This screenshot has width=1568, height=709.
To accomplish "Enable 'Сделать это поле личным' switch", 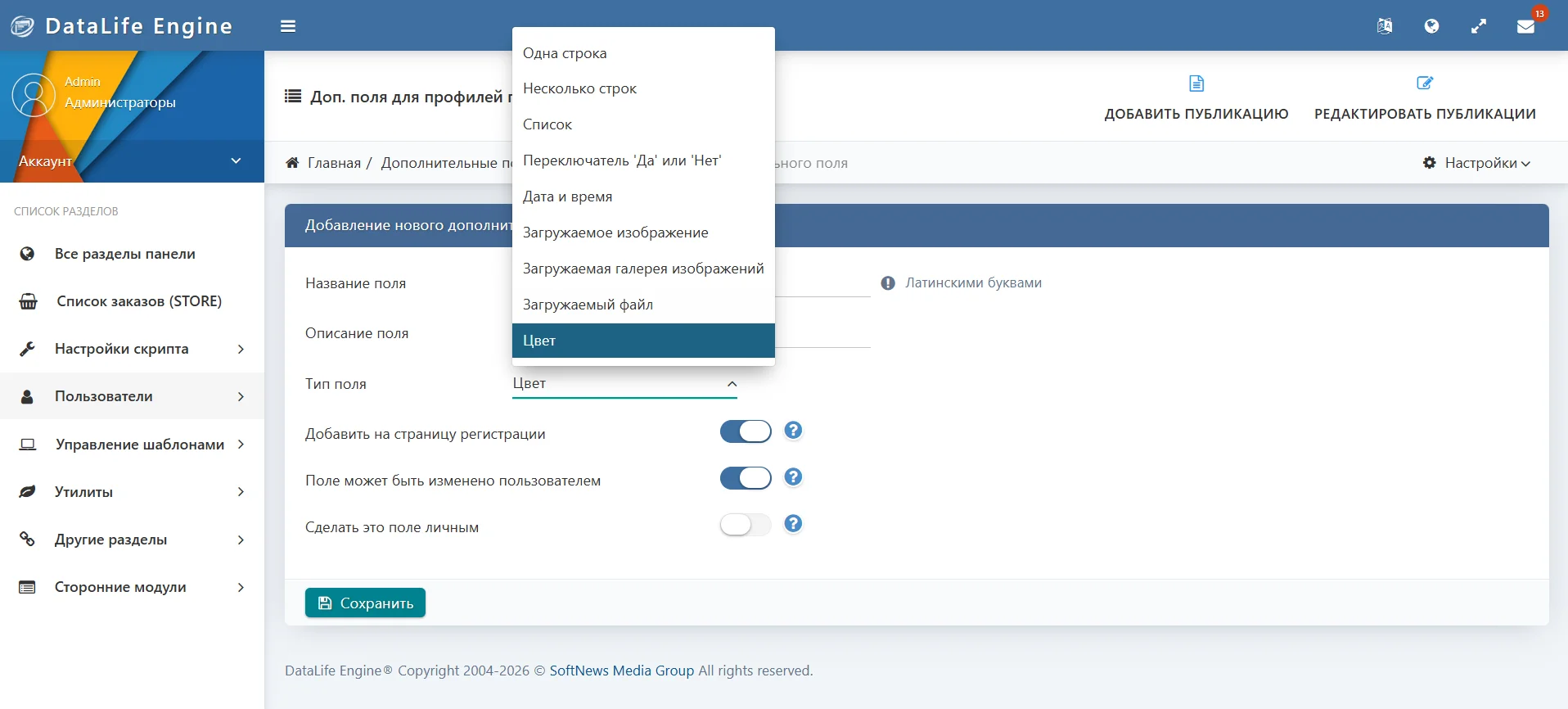I will tap(746, 525).
